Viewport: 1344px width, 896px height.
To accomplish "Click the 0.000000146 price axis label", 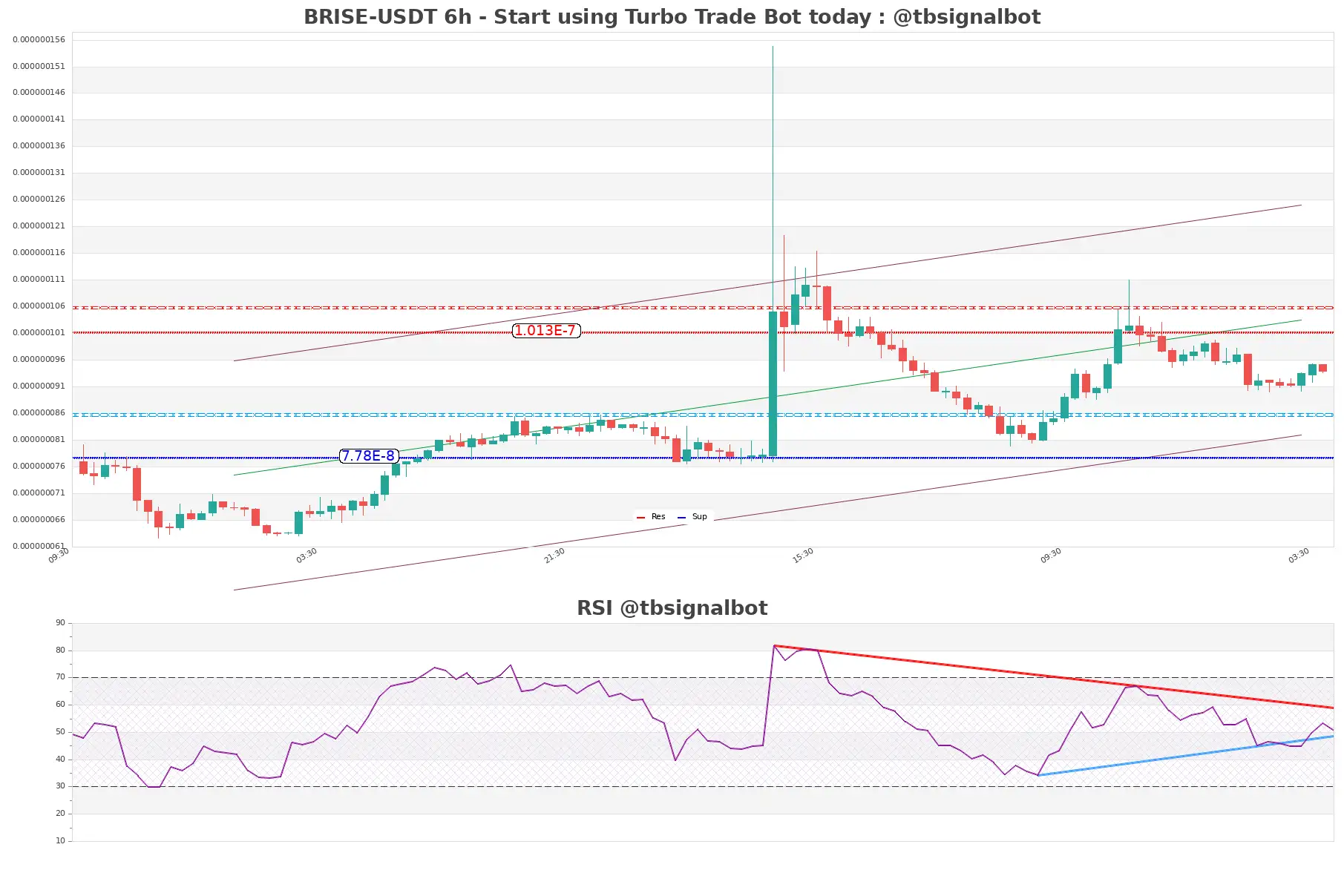I will coord(39,93).
